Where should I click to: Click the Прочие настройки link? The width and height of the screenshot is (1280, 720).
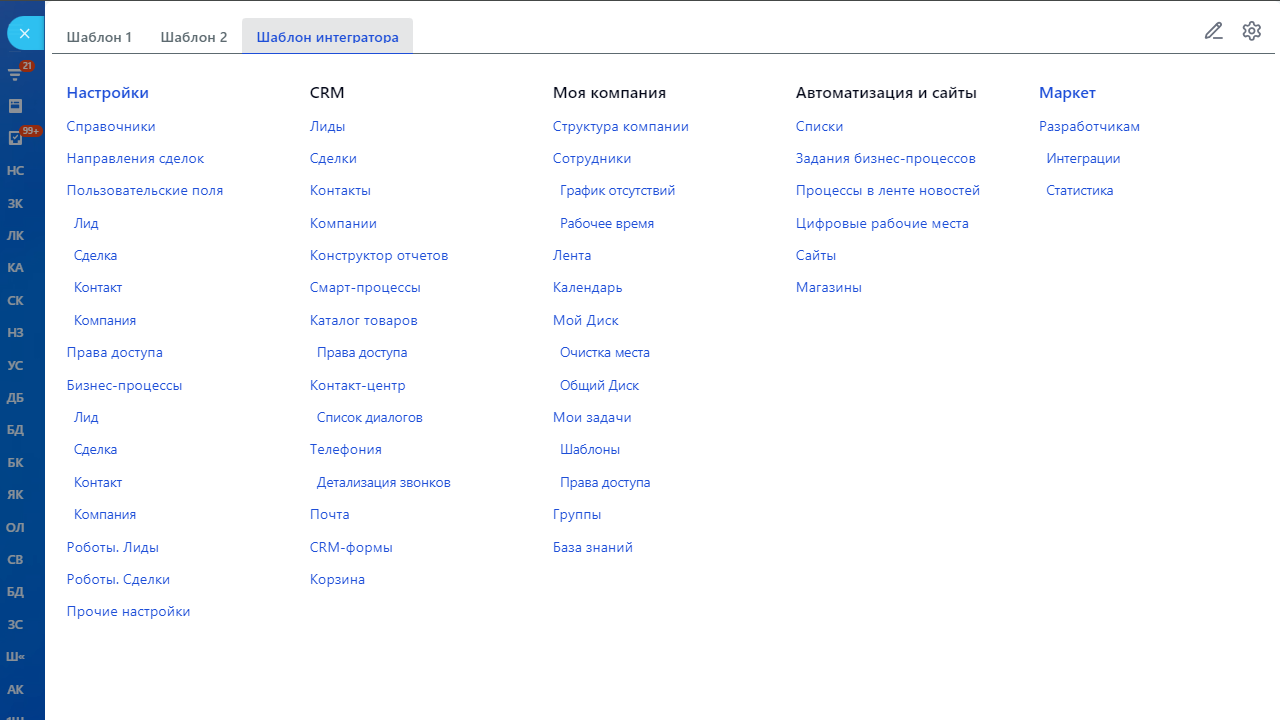128,612
